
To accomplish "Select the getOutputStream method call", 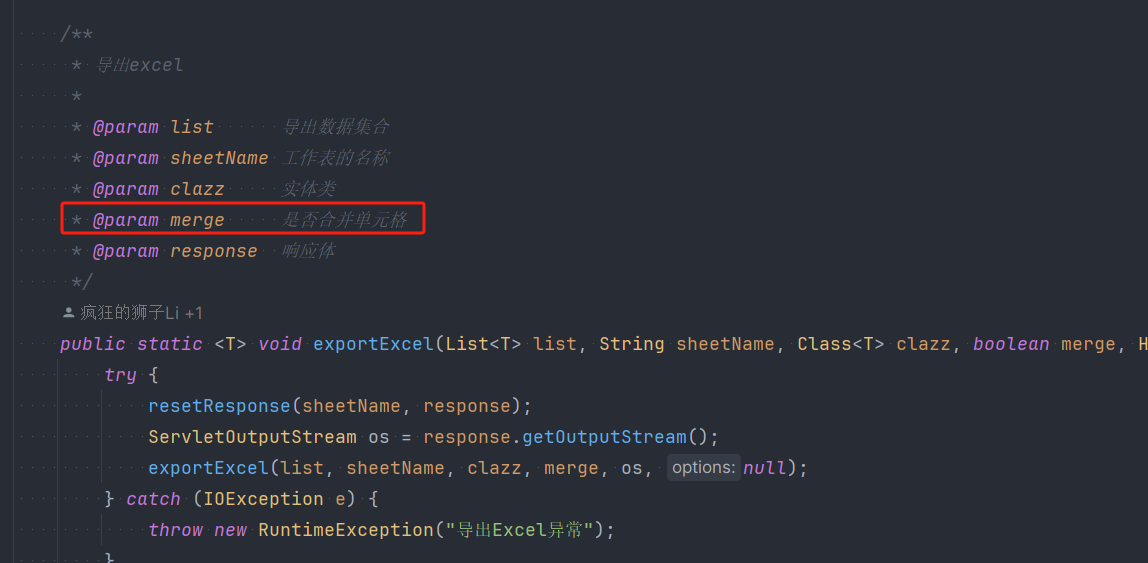I will pyautogui.click(x=604, y=437).
